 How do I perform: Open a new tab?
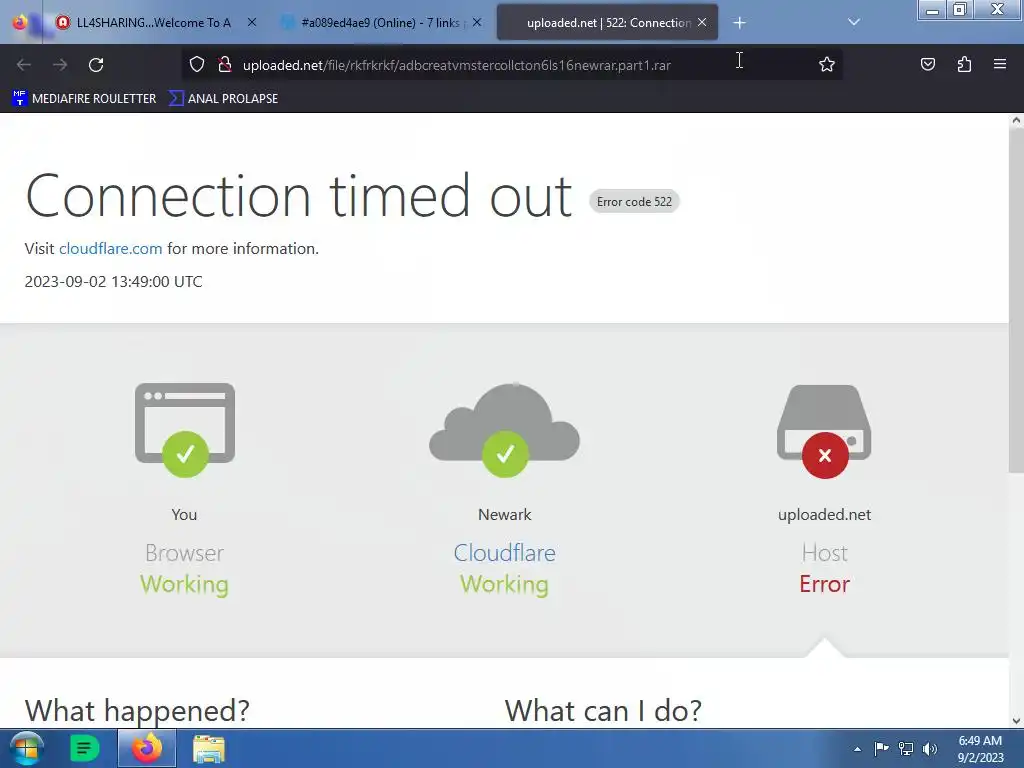tap(739, 23)
